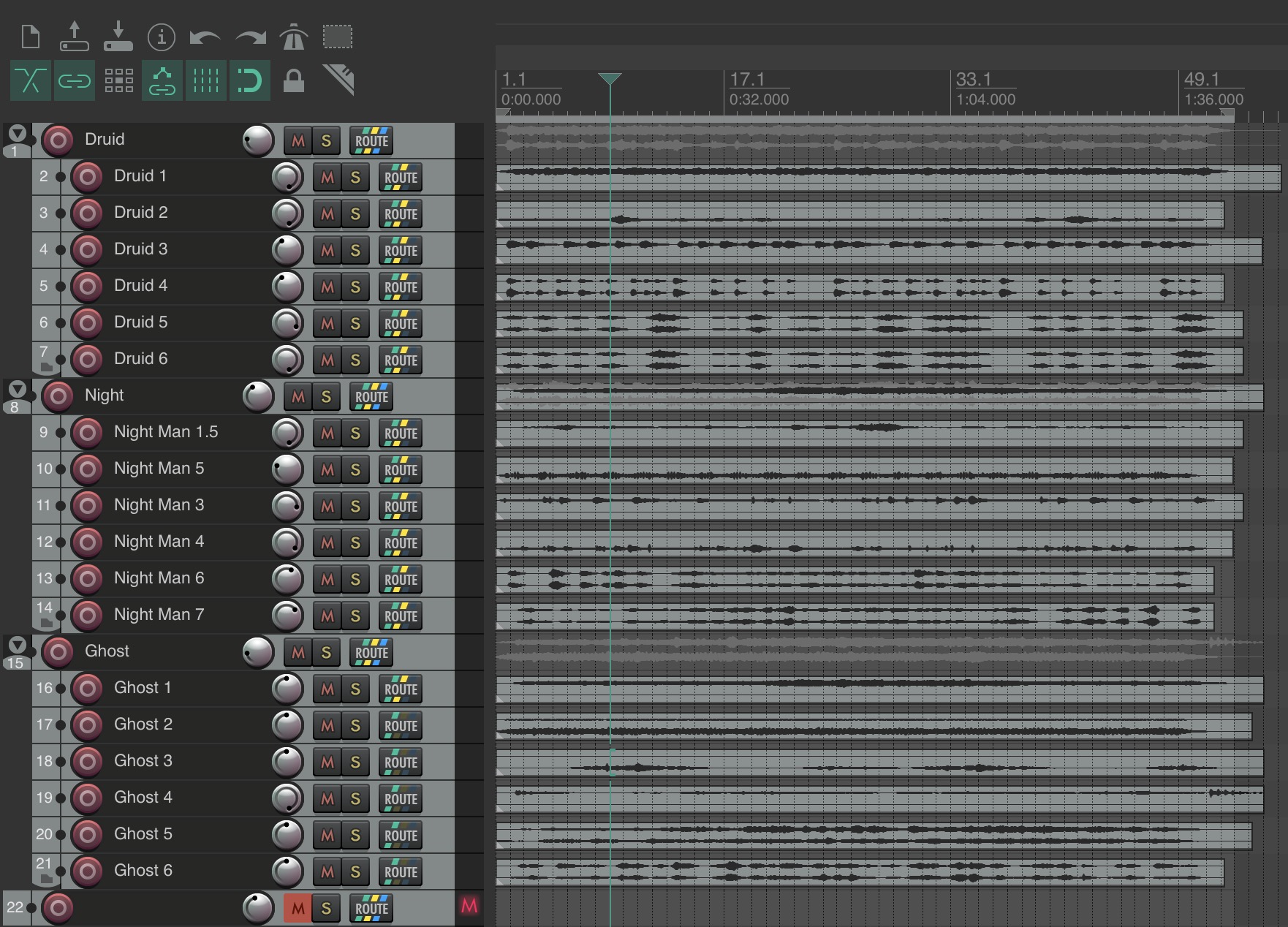Collapse the Night folder track
This screenshot has height=927, width=1288.
pyautogui.click(x=17, y=390)
